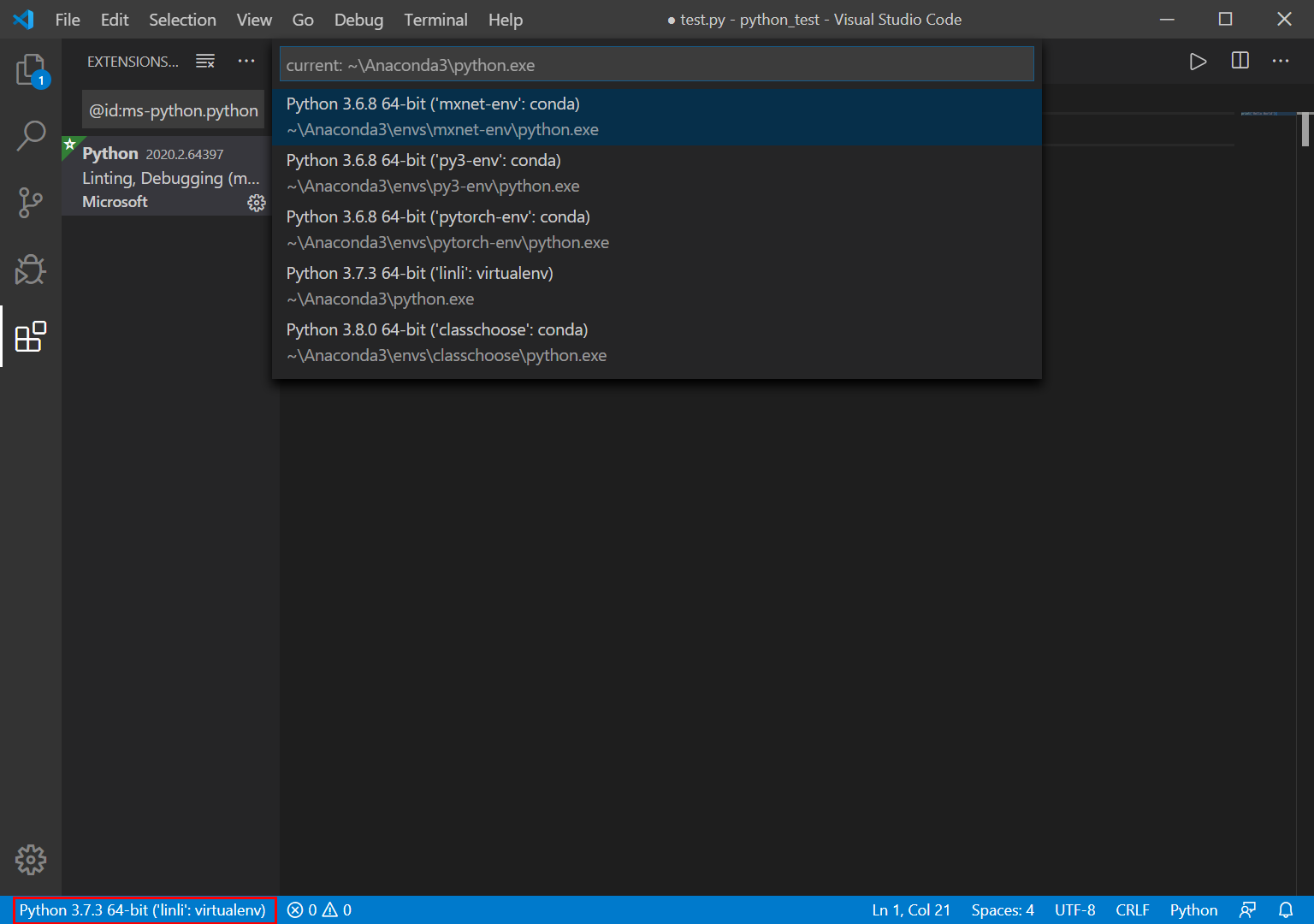Open the Go menu
The image size is (1314, 924).
coord(303,20)
